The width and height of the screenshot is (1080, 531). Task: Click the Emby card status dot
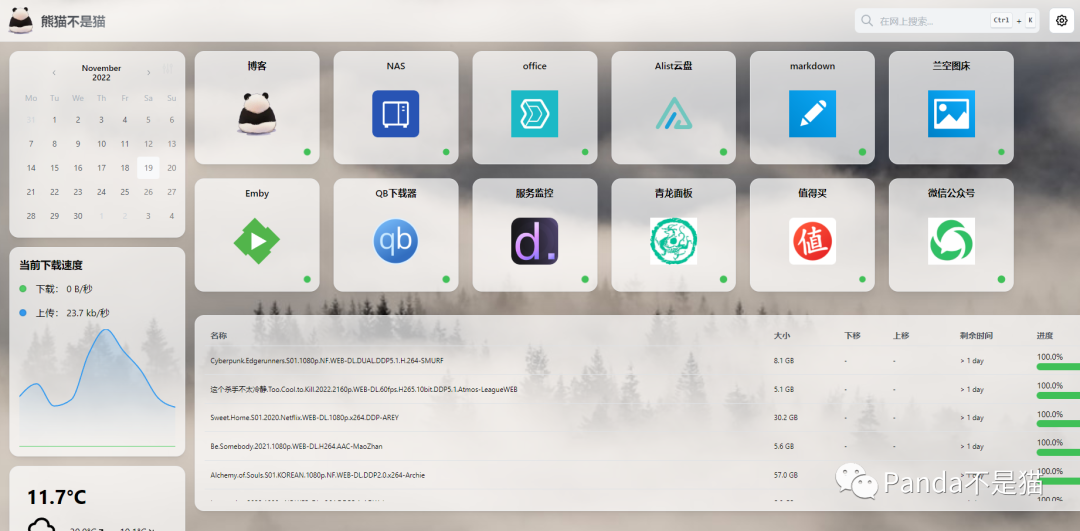pyautogui.click(x=307, y=279)
